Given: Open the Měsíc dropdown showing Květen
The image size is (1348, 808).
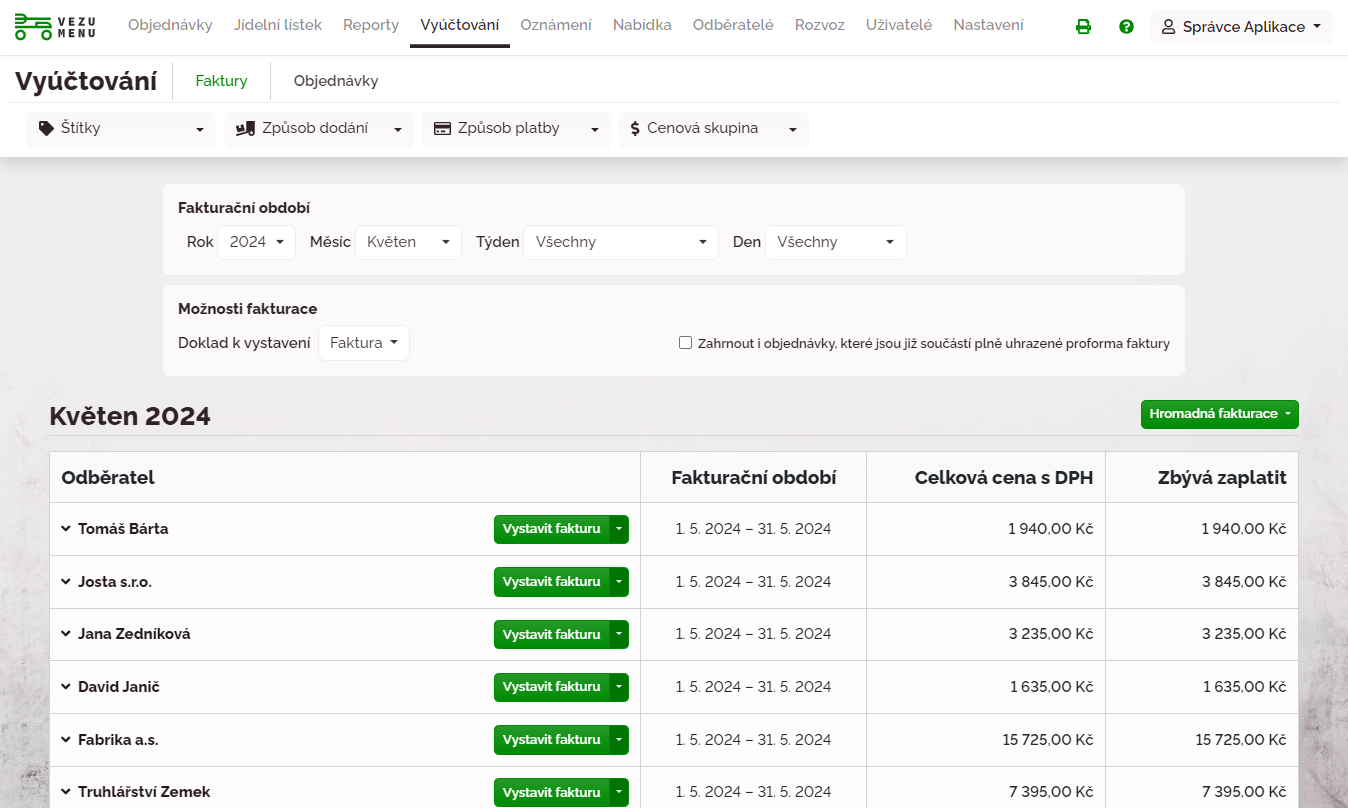Looking at the screenshot, I should pos(408,242).
